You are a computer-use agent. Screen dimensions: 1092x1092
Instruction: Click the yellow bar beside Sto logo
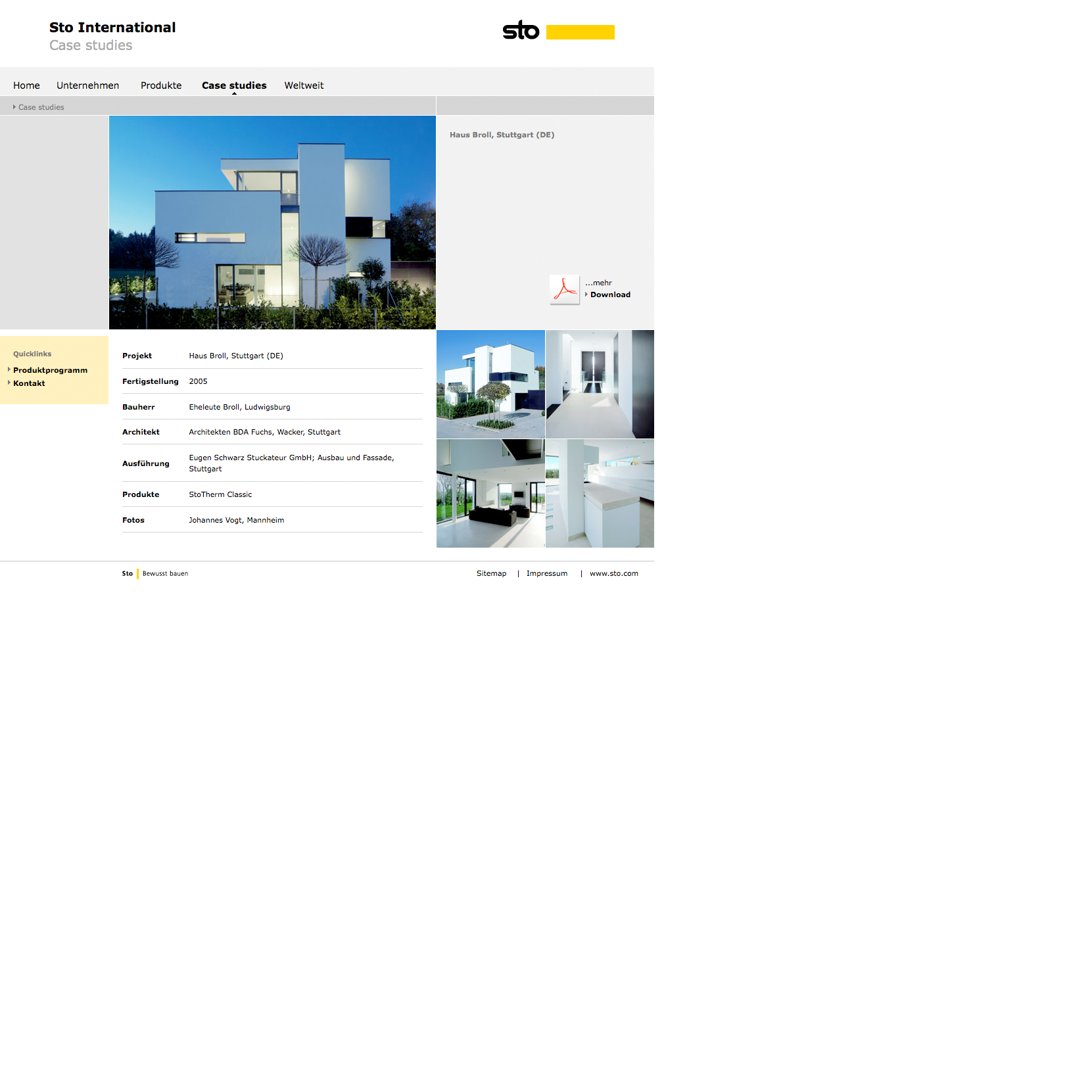tap(581, 32)
